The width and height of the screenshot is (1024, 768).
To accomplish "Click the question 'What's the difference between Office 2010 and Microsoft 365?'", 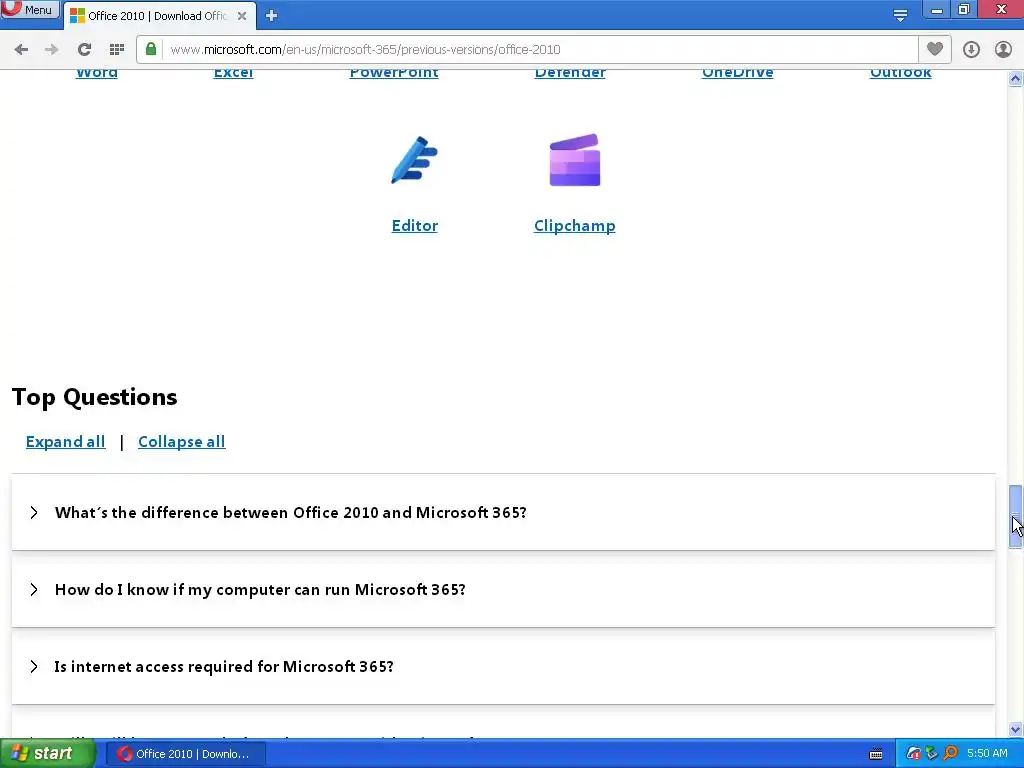I will coord(291,513).
